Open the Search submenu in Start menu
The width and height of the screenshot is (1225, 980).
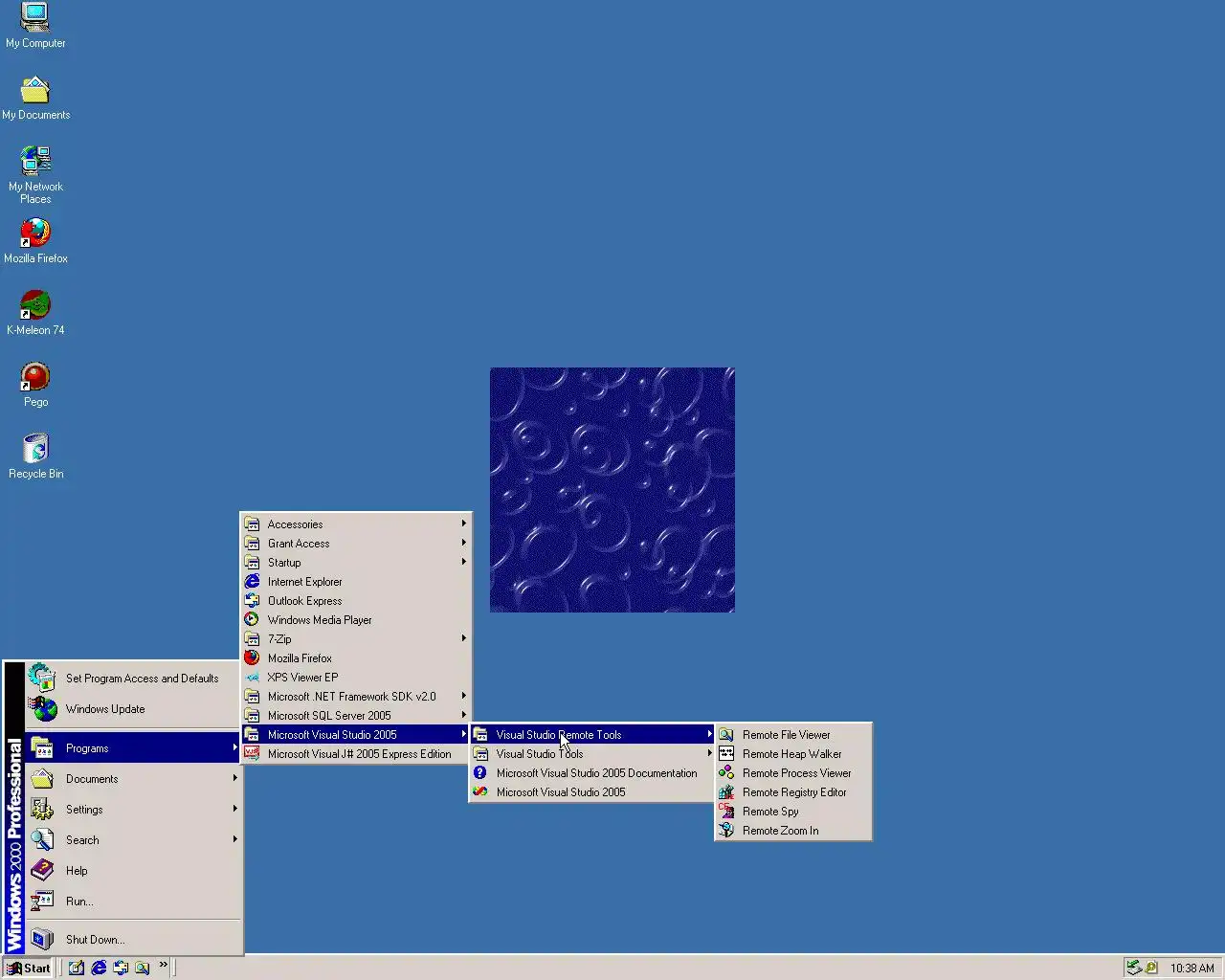coord(133,839)
